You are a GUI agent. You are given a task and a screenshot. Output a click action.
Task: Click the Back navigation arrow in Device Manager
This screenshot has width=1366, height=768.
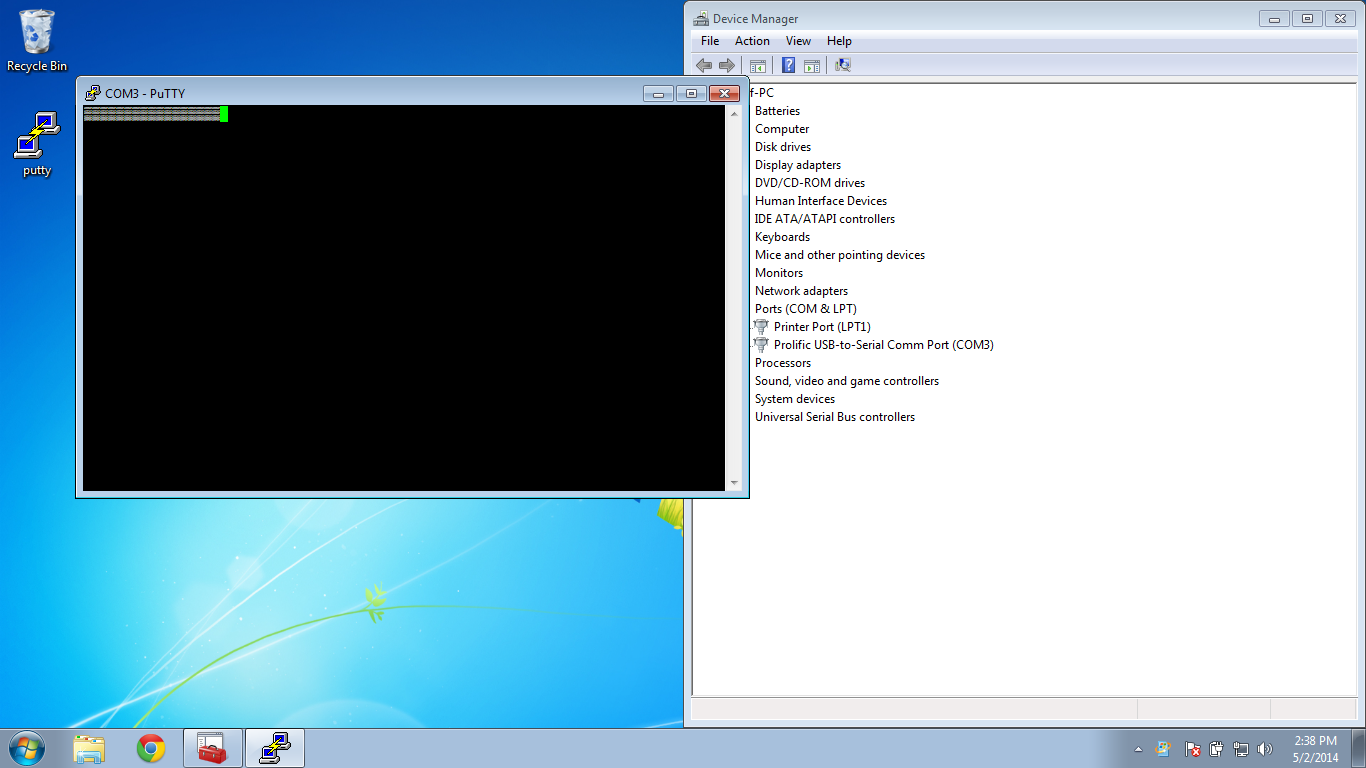703,65
